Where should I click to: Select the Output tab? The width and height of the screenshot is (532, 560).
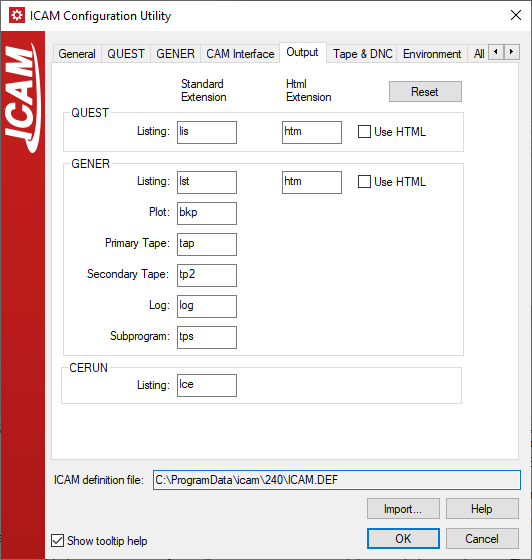tap(302, 52)
